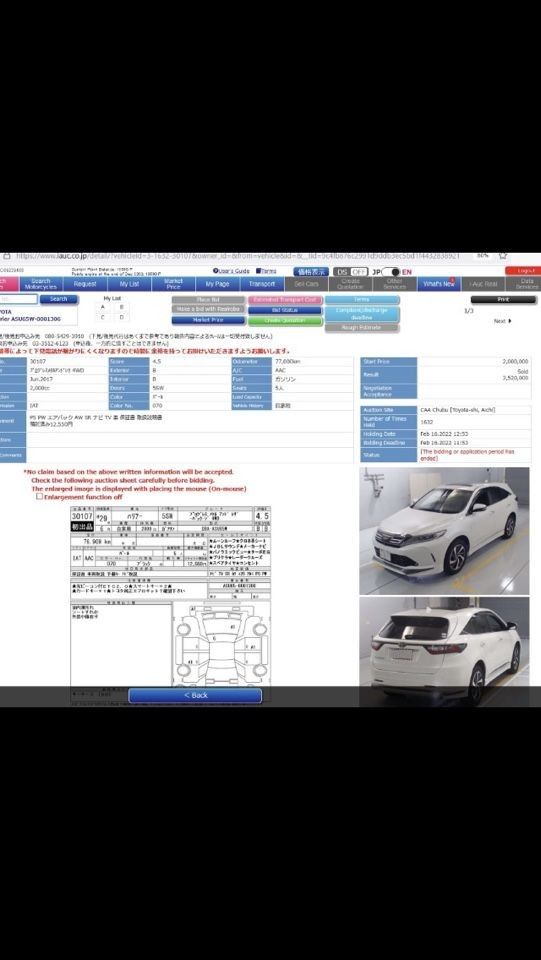Open the My Page menu
Screen dimensions: 541x960
[217, 284]
